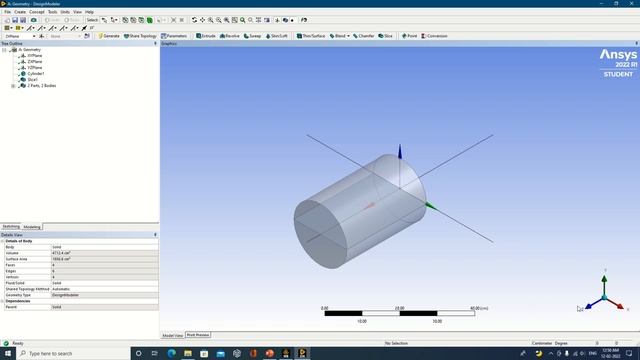Click the Point tool

[409, 36]
